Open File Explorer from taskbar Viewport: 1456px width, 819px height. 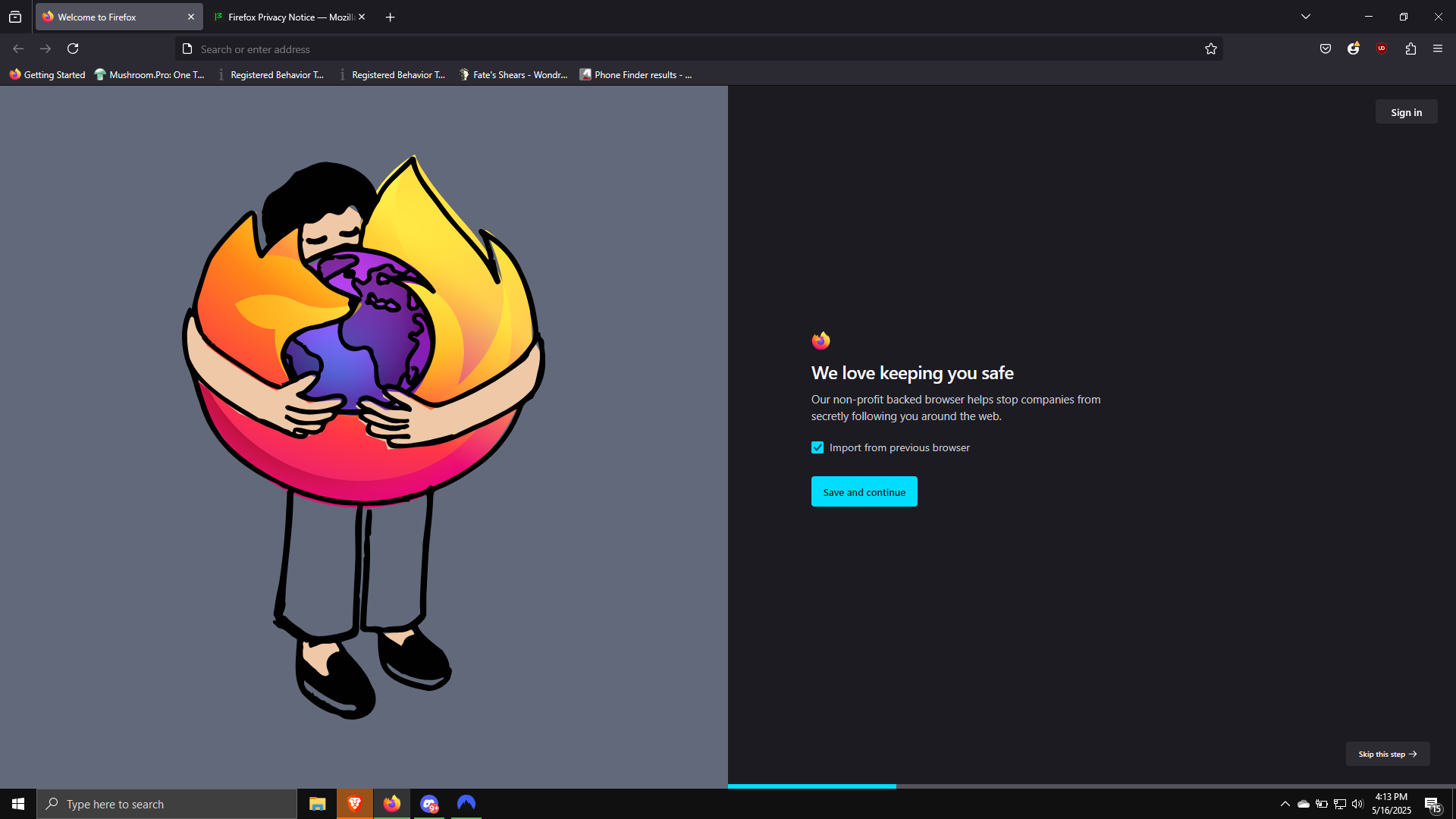(317, 804)
